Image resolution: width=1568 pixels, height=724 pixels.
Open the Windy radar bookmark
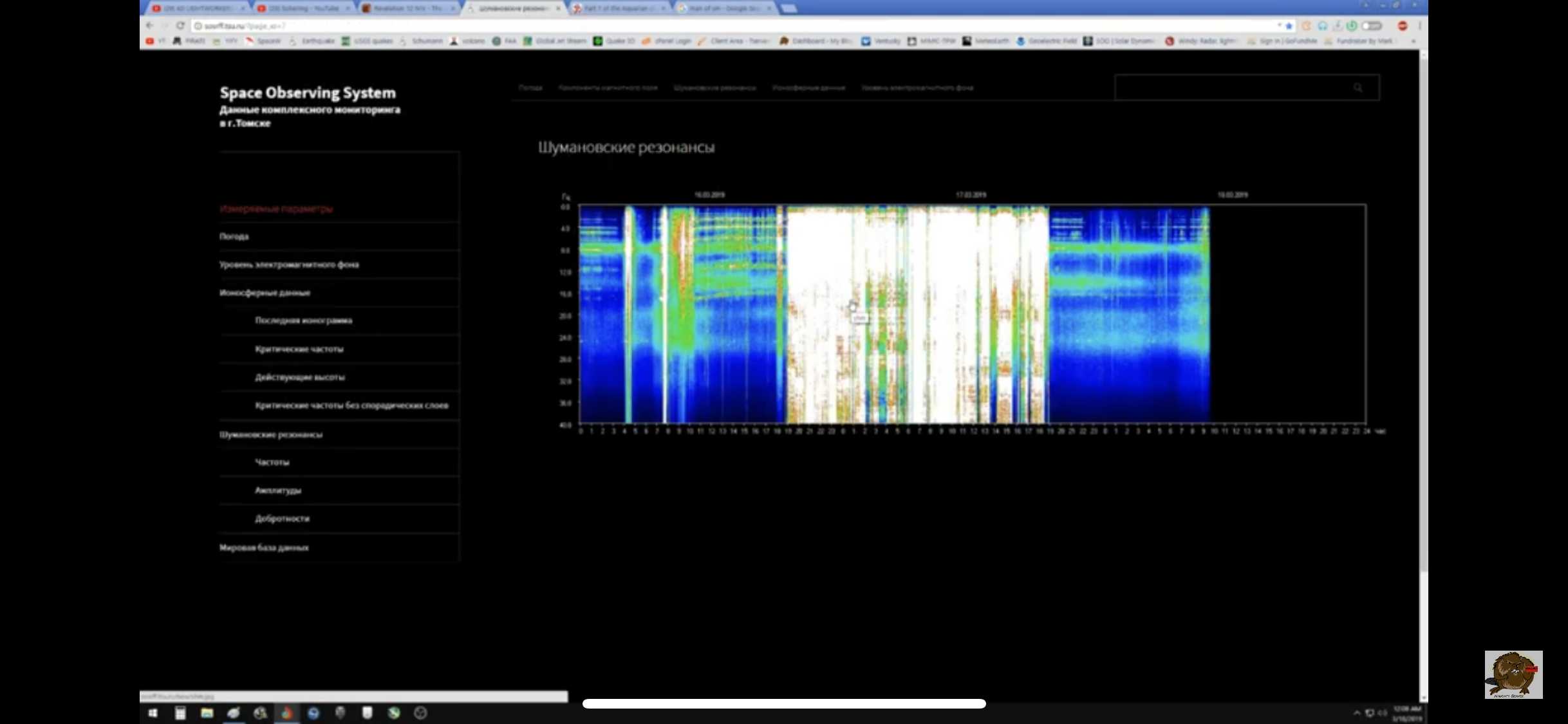tap(1200, 41)
